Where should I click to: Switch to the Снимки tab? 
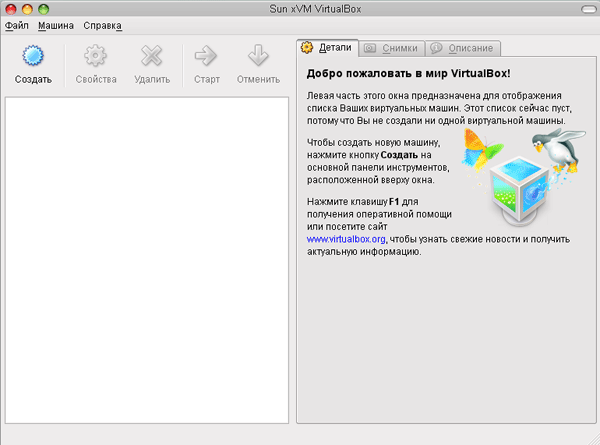(x=392, y=49)
